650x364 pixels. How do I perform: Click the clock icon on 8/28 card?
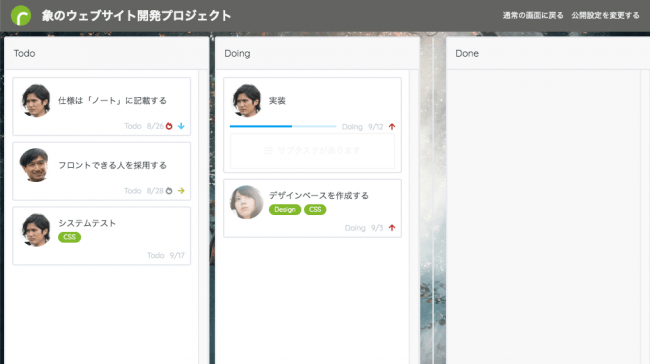click(x=169, y=191)
